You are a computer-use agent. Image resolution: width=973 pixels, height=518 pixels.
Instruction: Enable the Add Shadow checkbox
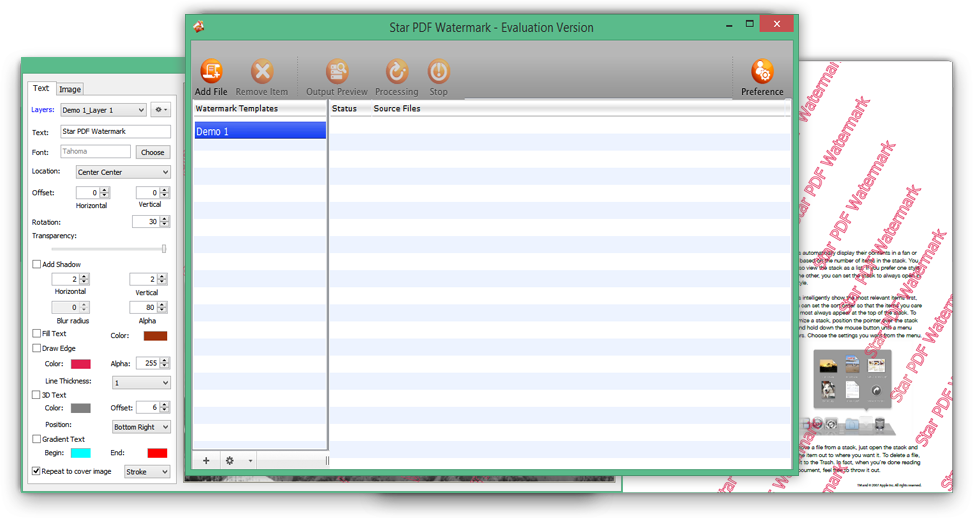37,264
